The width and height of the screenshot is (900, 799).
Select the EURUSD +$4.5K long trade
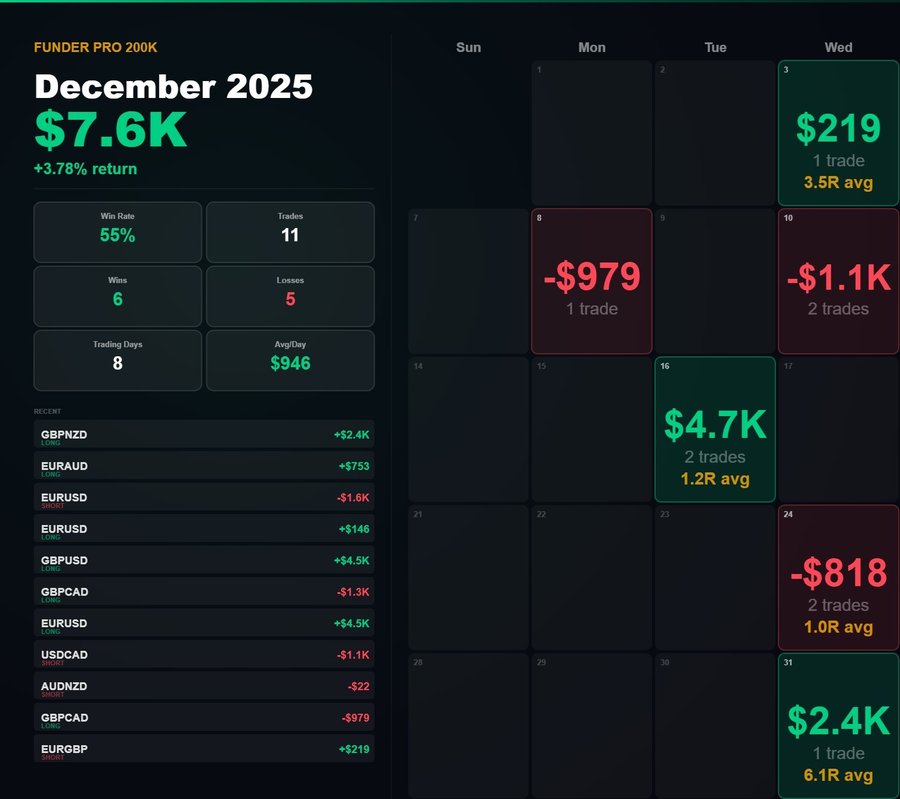204,623
